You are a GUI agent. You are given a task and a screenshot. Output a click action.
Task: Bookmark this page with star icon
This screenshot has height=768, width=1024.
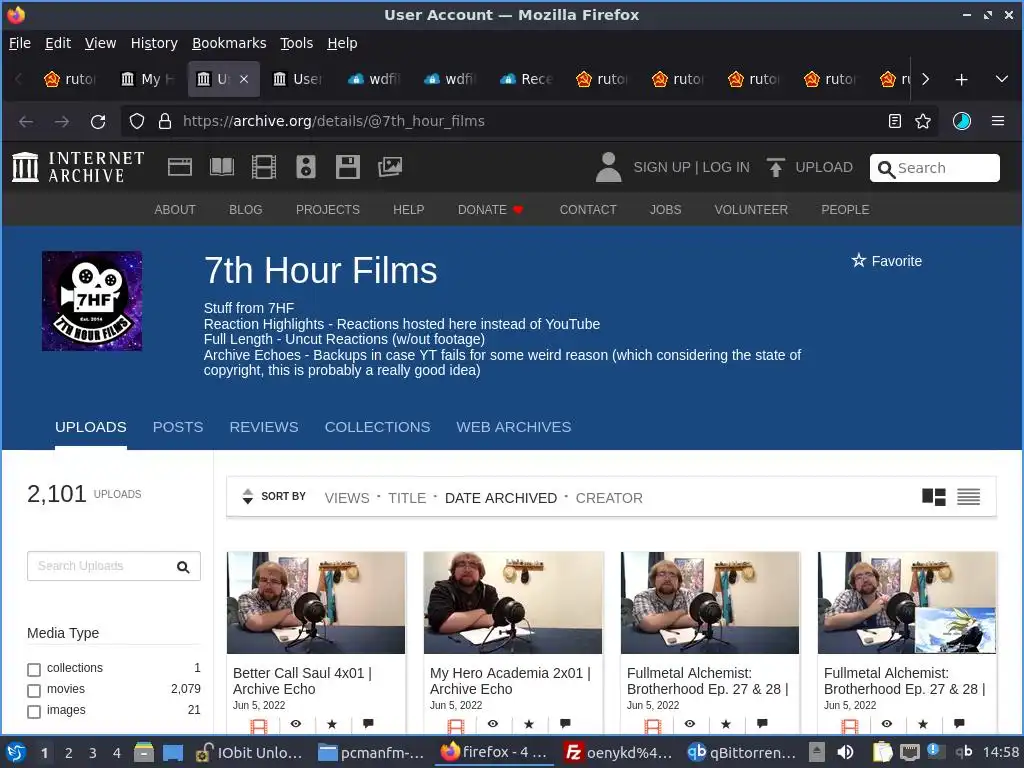pyautogui.click(x=923, y=121)
